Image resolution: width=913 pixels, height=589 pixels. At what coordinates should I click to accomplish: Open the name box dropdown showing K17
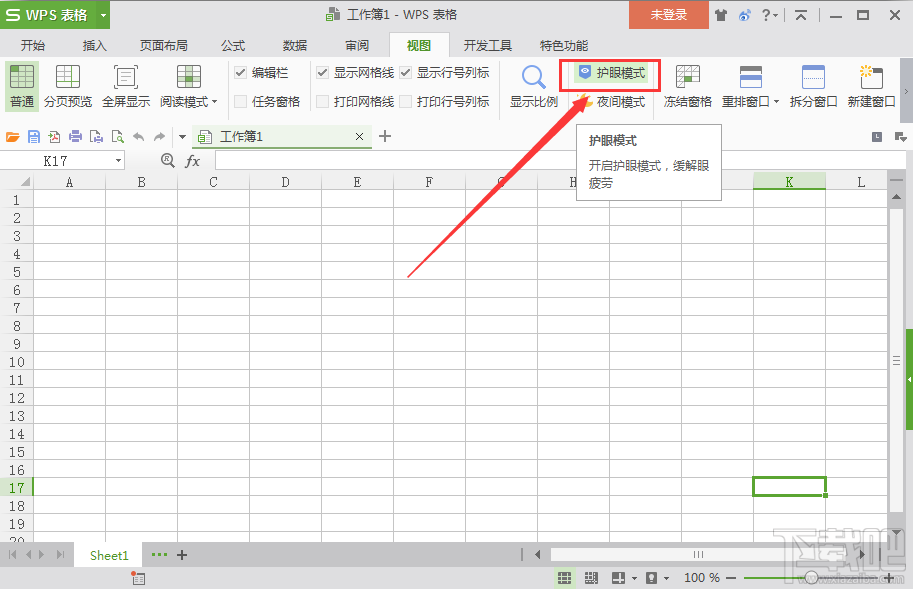click(117, 160)
